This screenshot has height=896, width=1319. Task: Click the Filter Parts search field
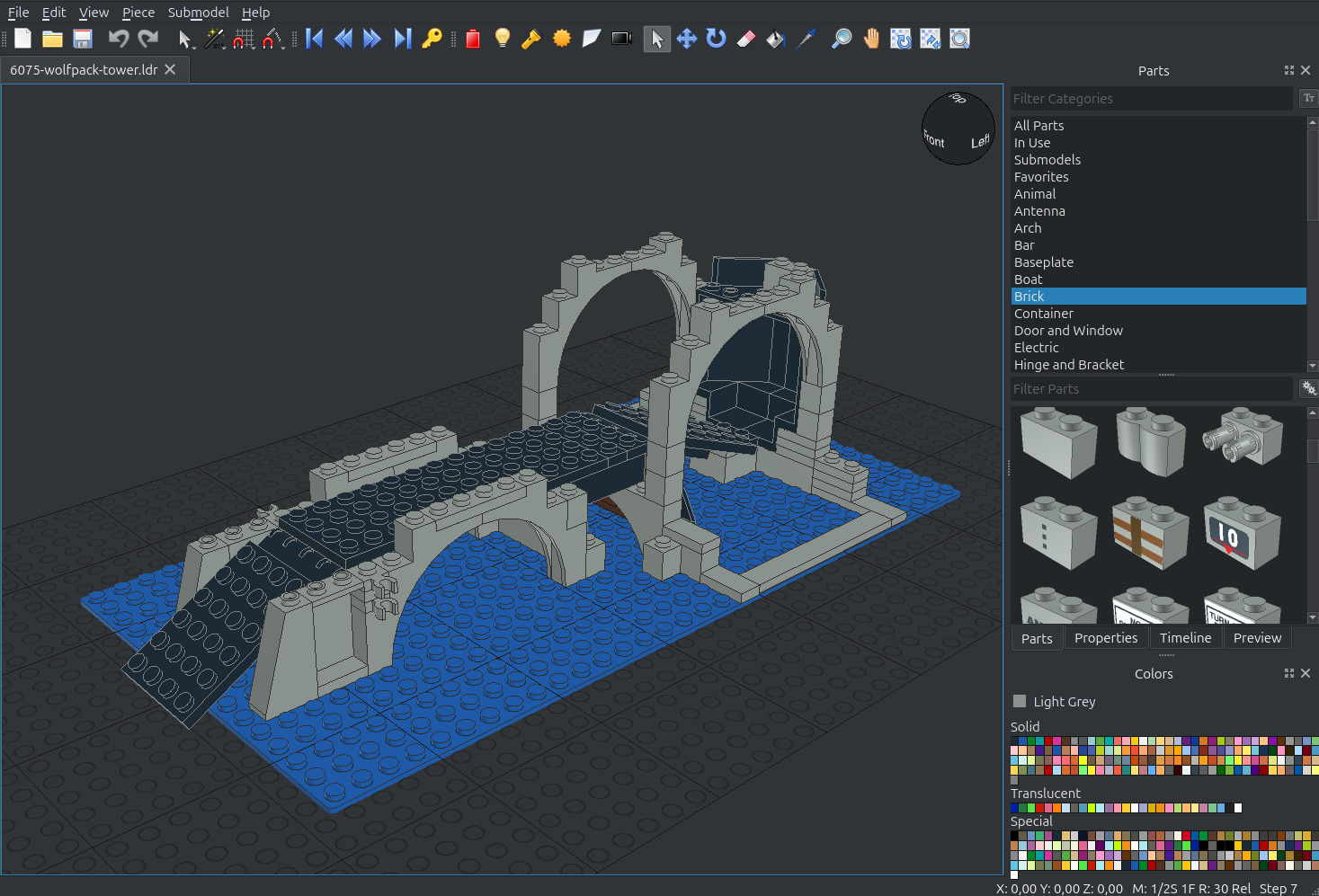[x=1151, y=389]
